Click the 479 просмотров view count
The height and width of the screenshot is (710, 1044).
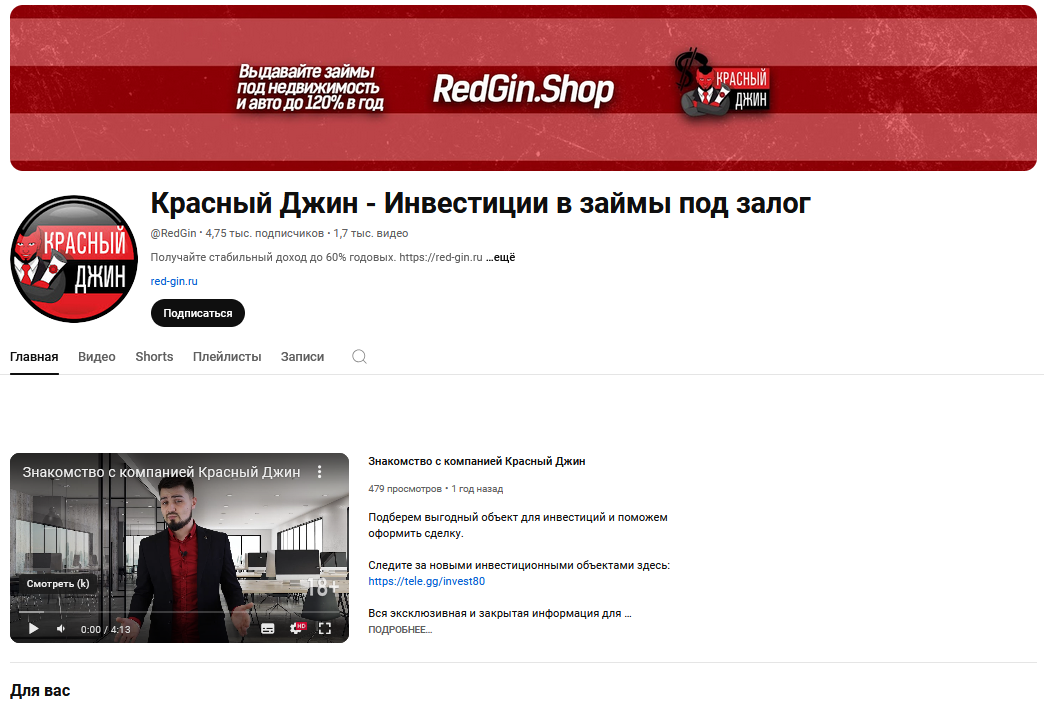(405, 489)
